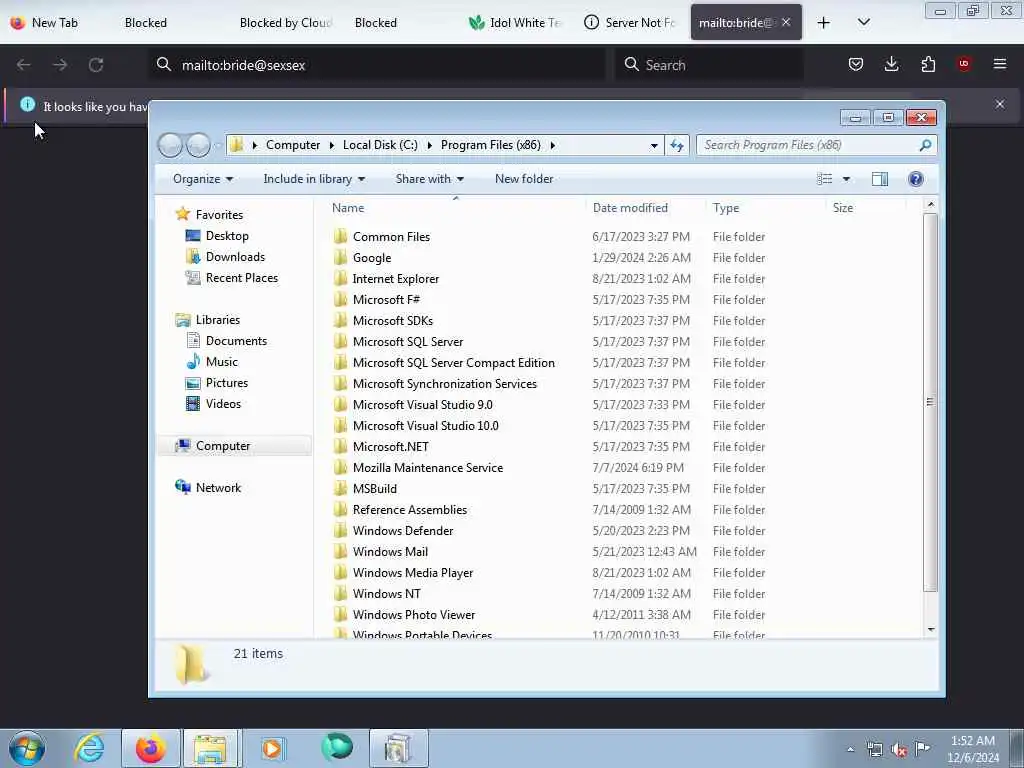The image size is (1024, 768).
Task: Select Documents library
Action: click(236, 340)
